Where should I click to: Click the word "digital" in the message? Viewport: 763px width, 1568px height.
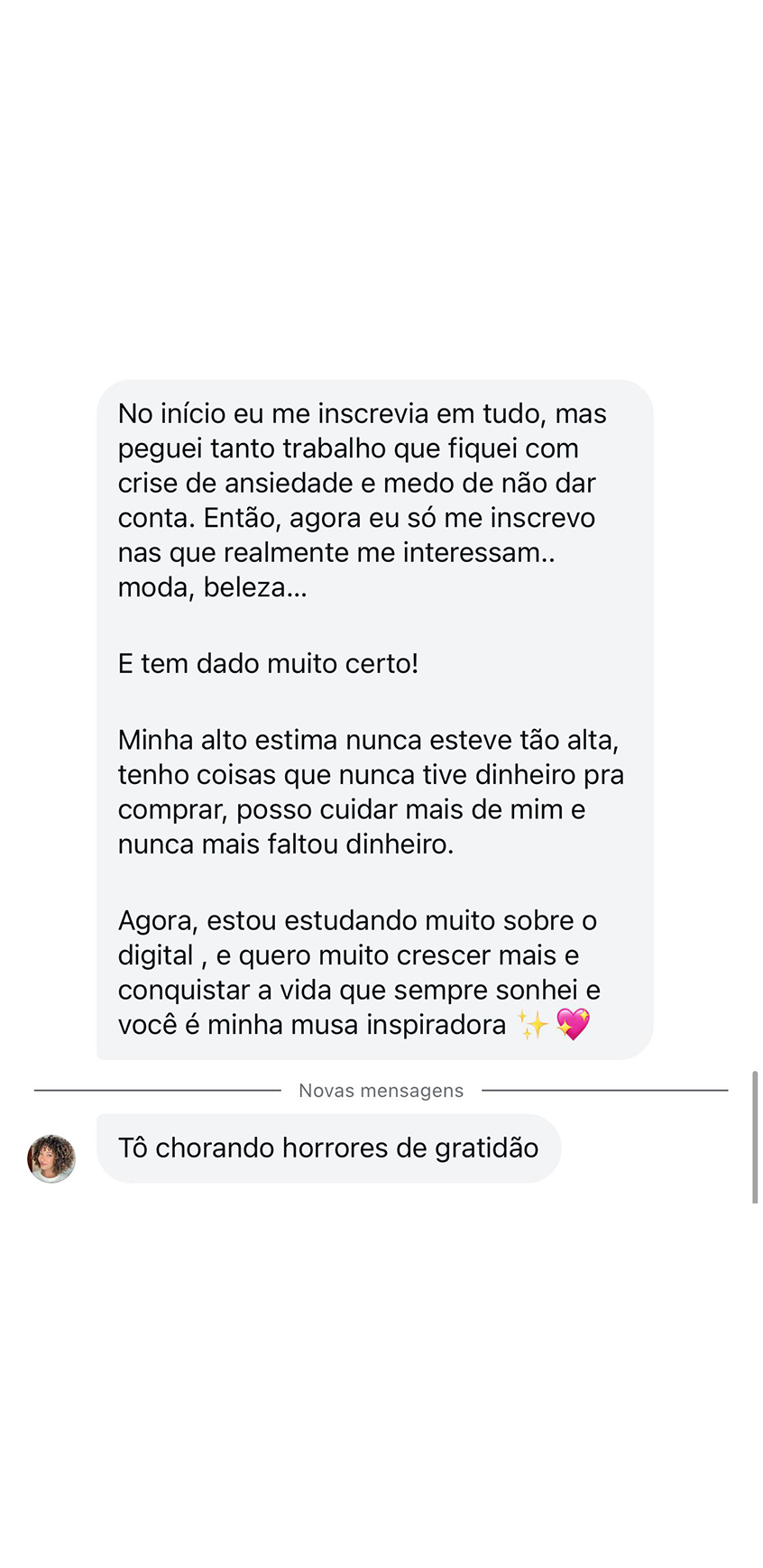point(155,955)
